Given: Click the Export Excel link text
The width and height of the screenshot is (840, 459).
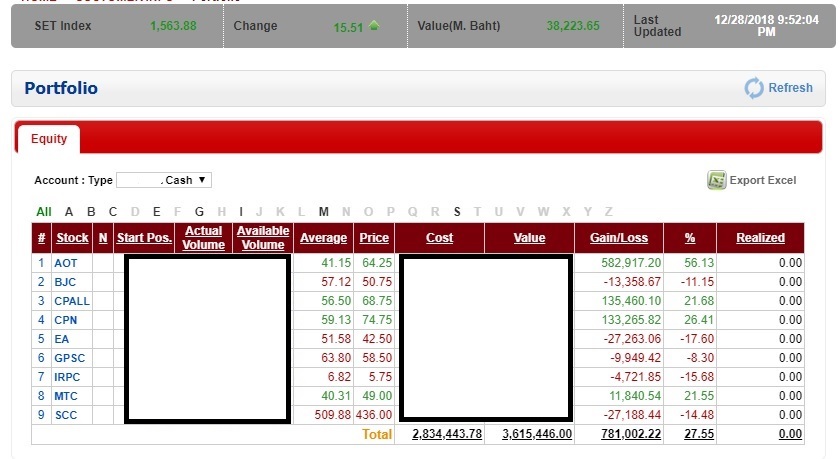Looking at the screenshot, I should 763,180.
